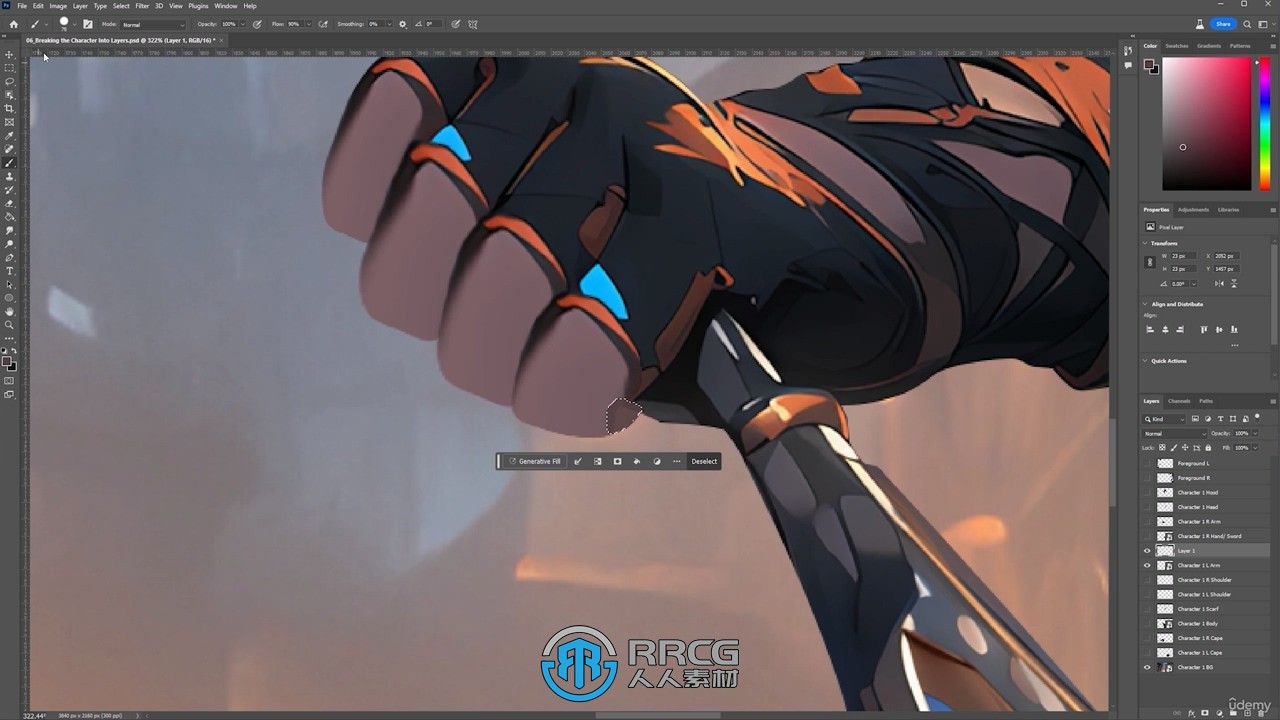The image size is (1280, 720).
Task: Hide Character 1 BG layer
Action: [1147, 667]
